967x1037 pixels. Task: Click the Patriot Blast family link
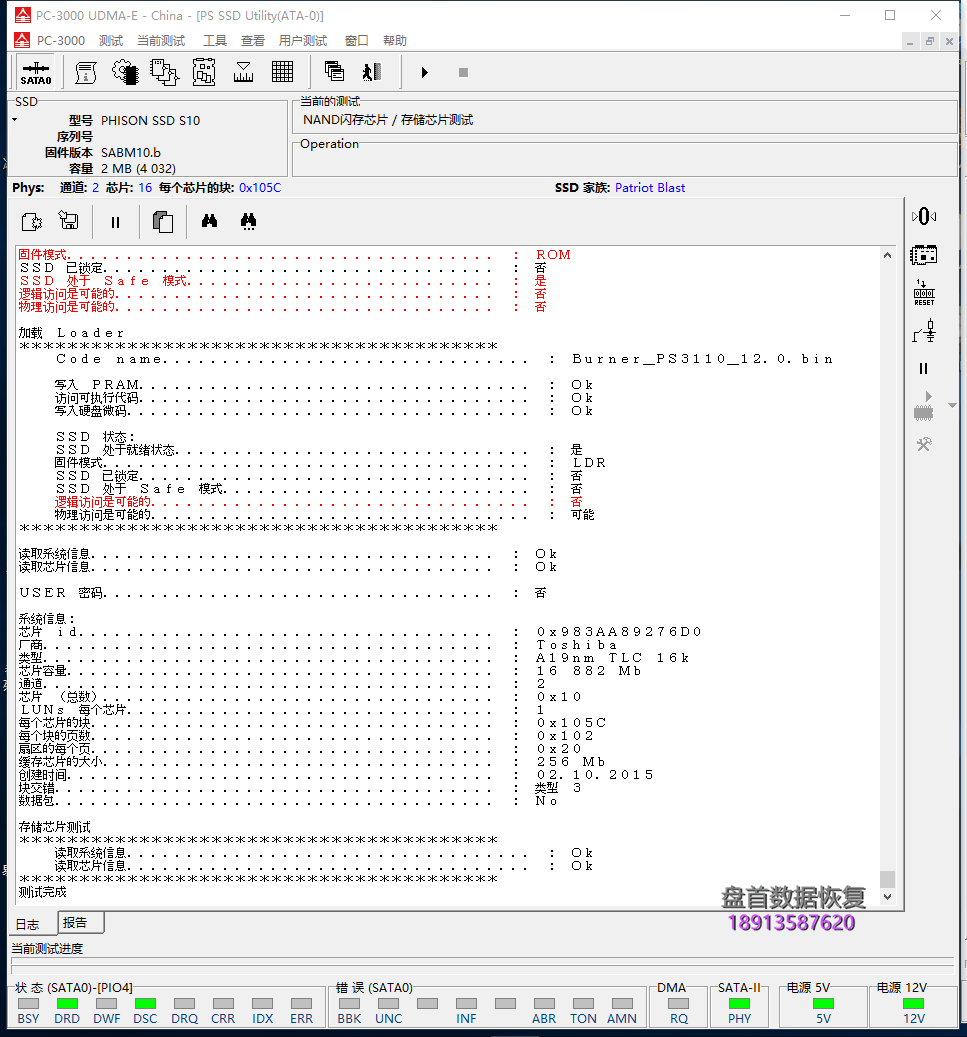point(650,188)
